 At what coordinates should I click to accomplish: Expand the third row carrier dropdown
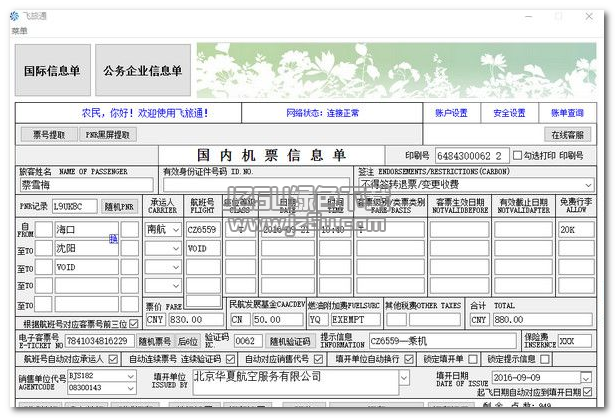(x=176, y=267)
